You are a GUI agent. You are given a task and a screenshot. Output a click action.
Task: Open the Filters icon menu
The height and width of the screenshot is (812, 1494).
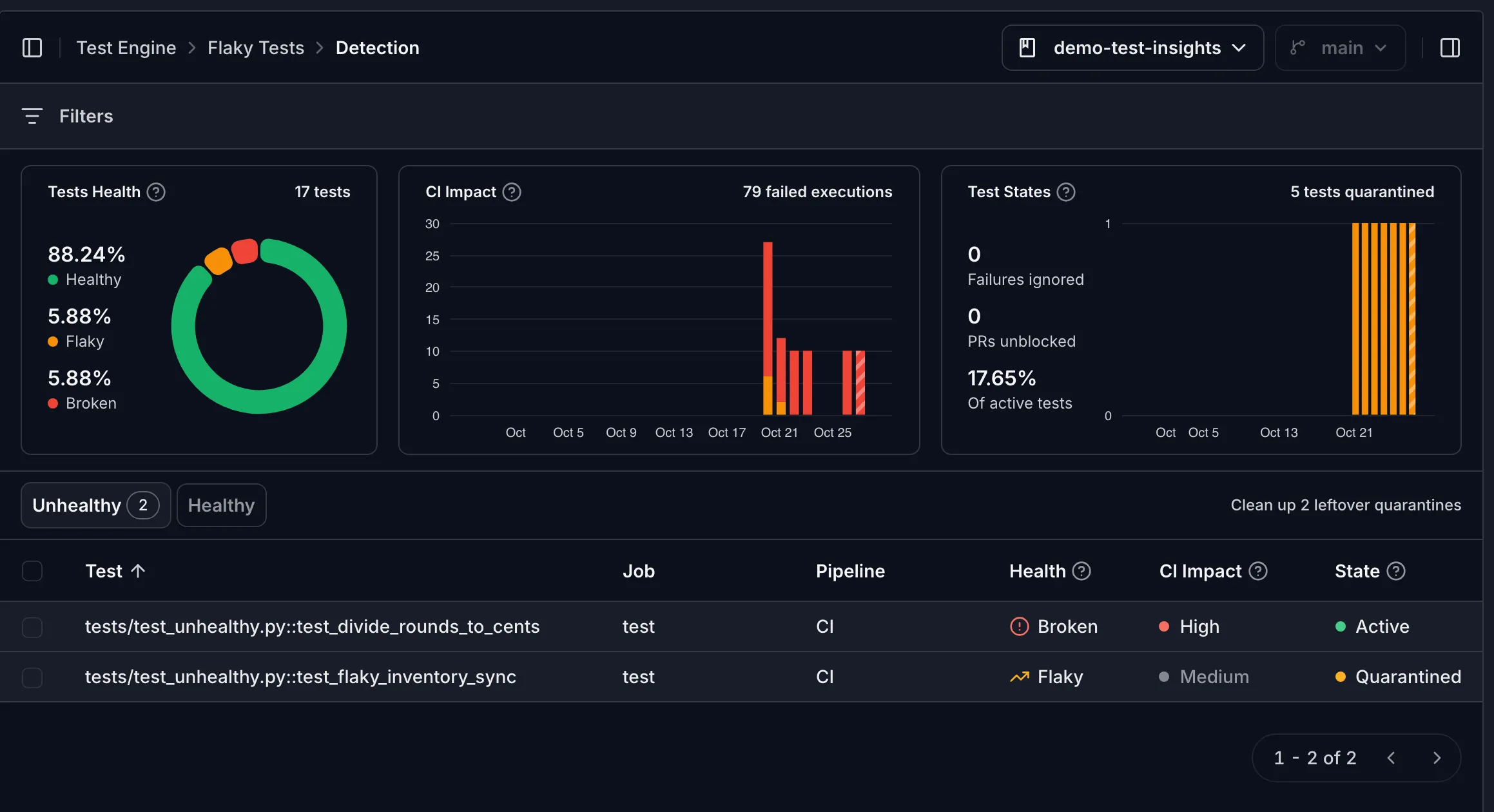32,116
